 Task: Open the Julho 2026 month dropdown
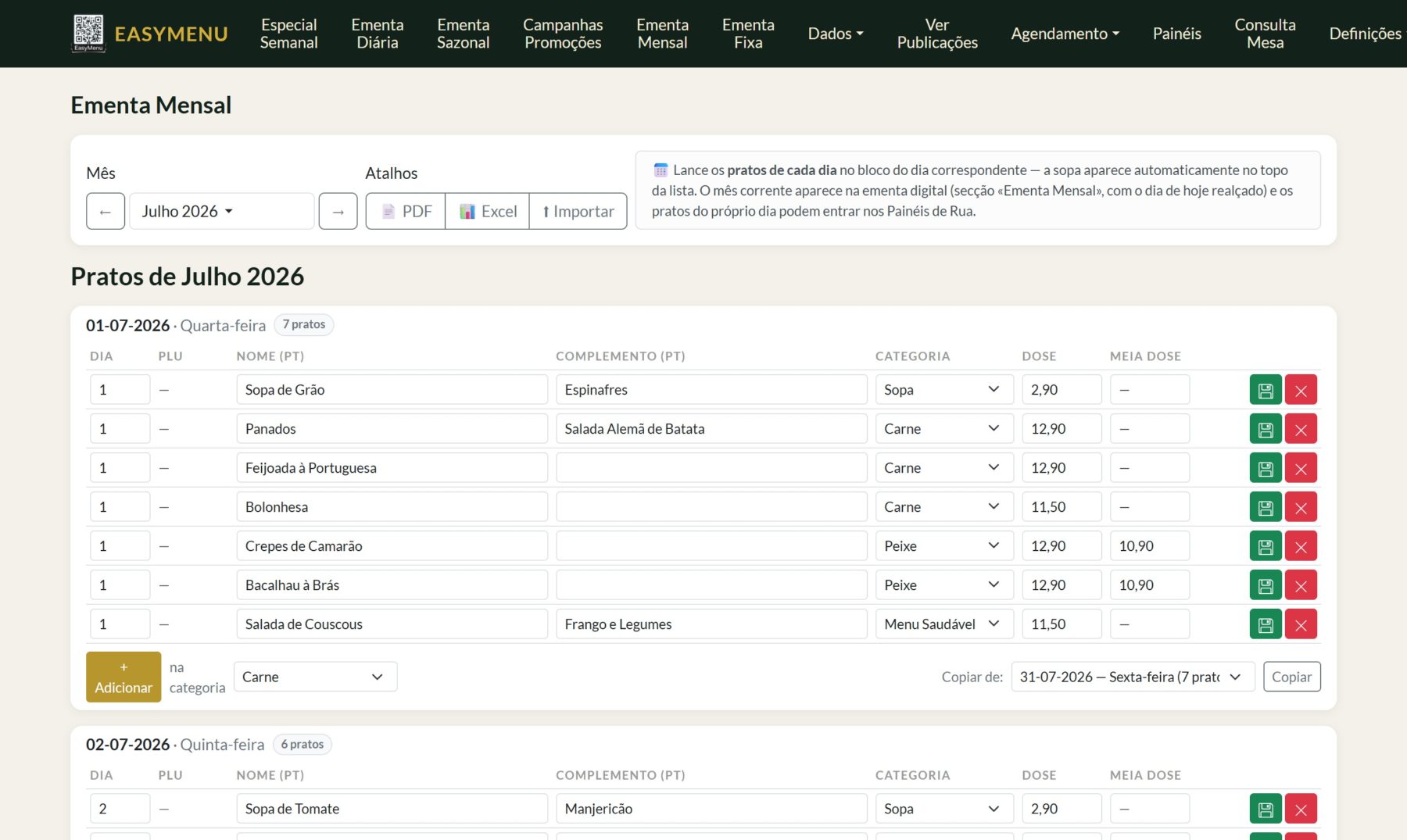coord(222,211)
